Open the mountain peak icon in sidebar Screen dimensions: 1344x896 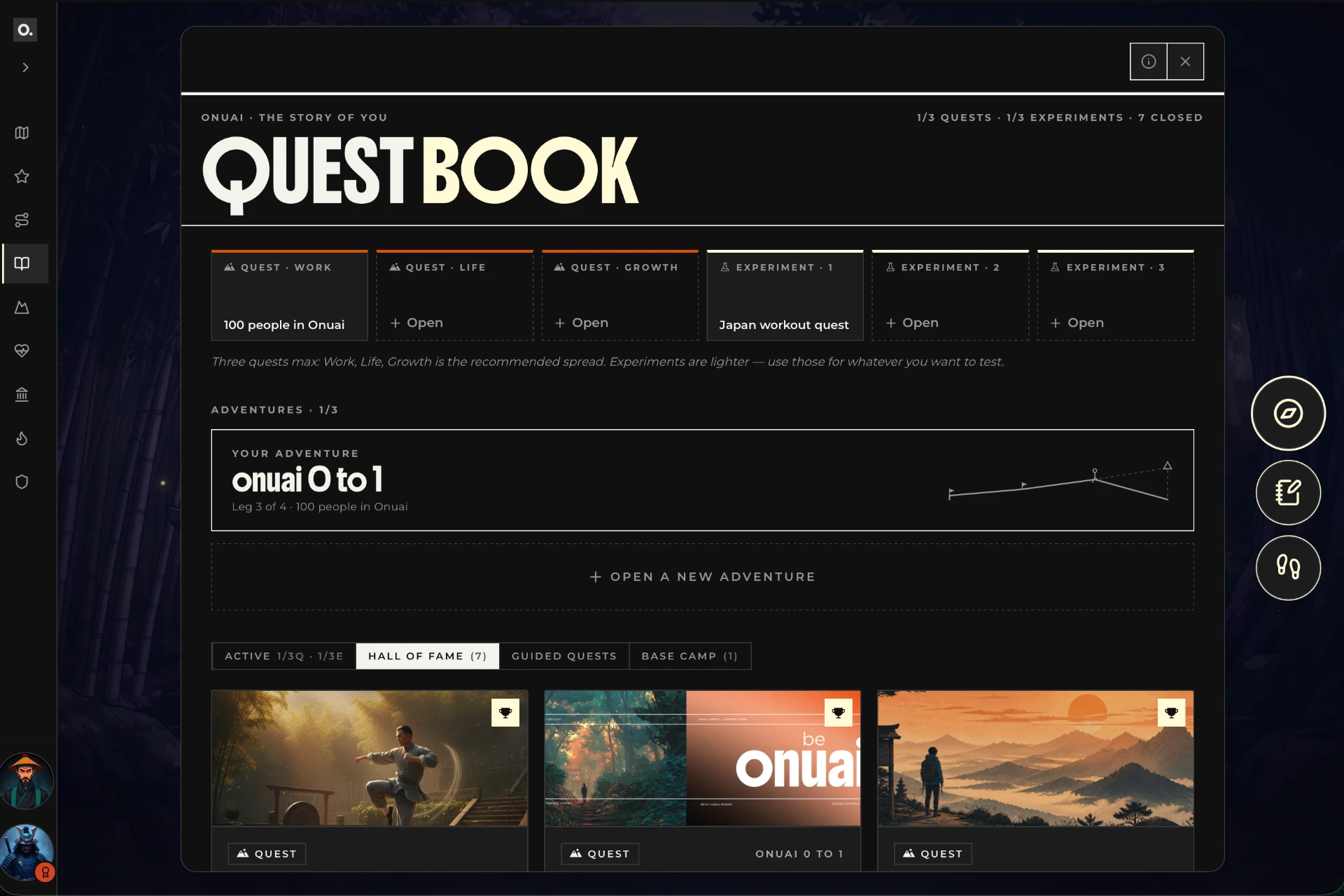pos(22,307)
